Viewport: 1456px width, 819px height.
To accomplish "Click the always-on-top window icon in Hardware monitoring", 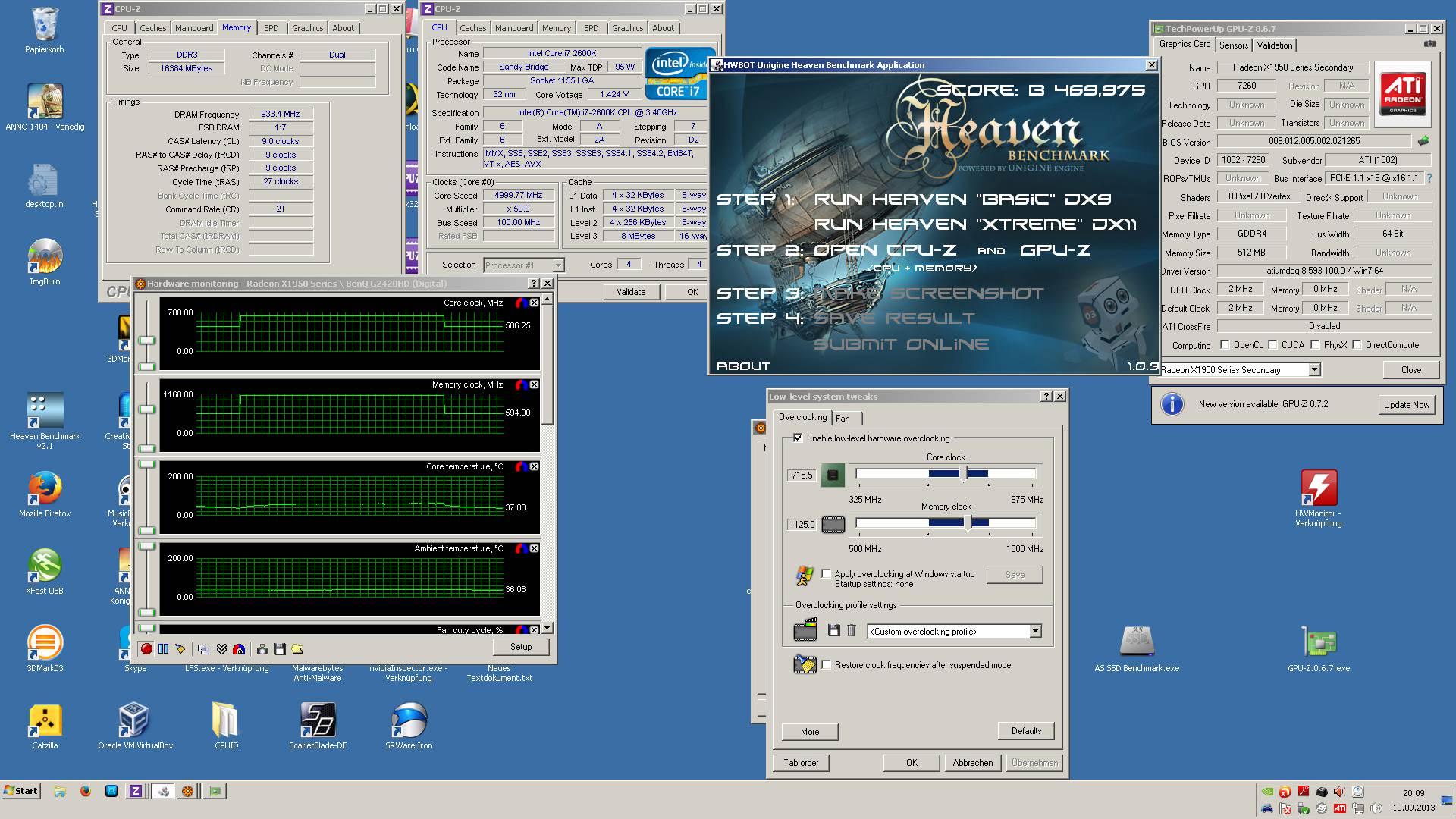I will point(203,649).
